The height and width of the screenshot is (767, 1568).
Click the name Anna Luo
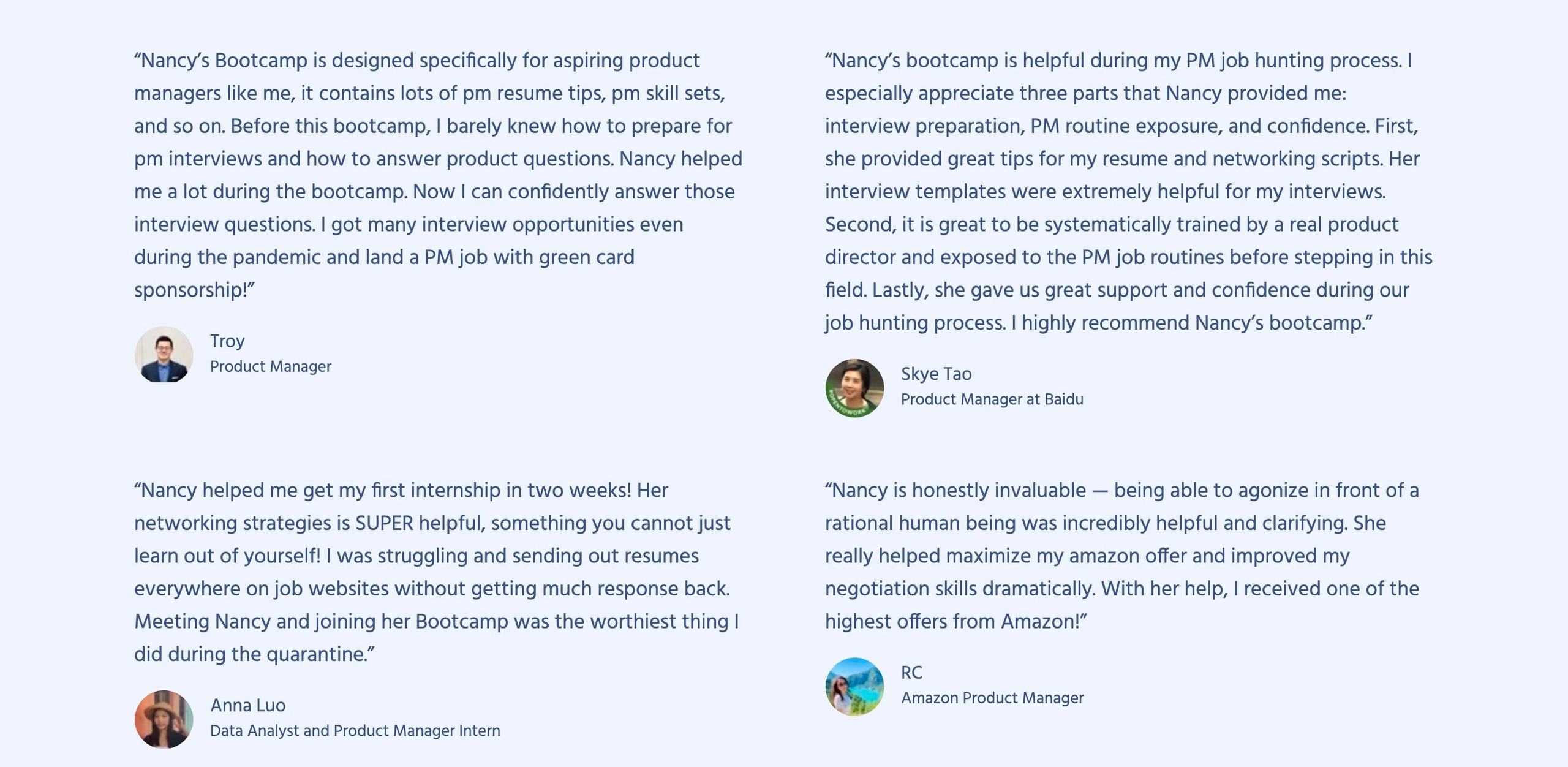(248, 705)
